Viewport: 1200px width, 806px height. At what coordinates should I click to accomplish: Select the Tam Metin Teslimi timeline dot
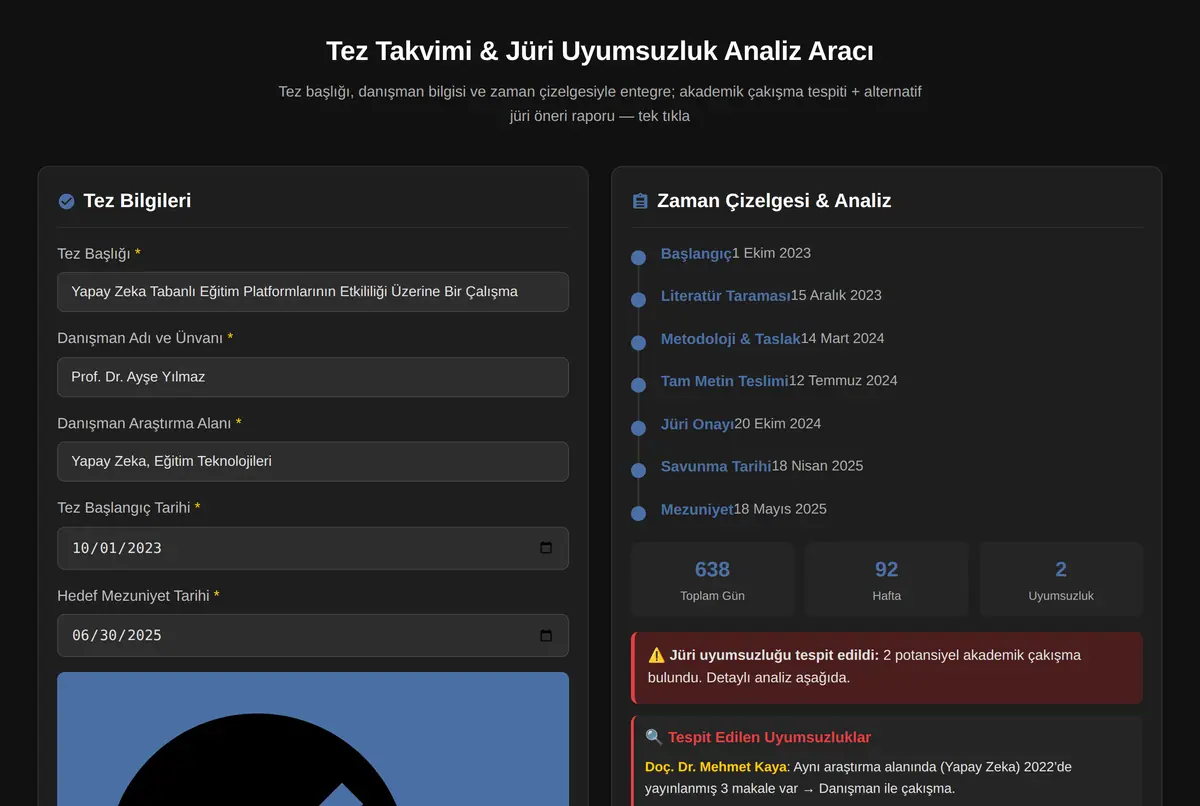coord(638,385)
